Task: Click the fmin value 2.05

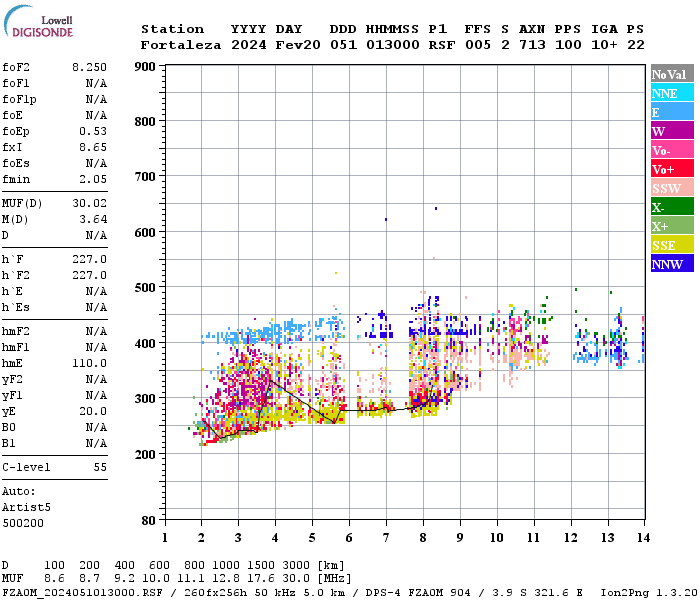Action: coord(93,179)
